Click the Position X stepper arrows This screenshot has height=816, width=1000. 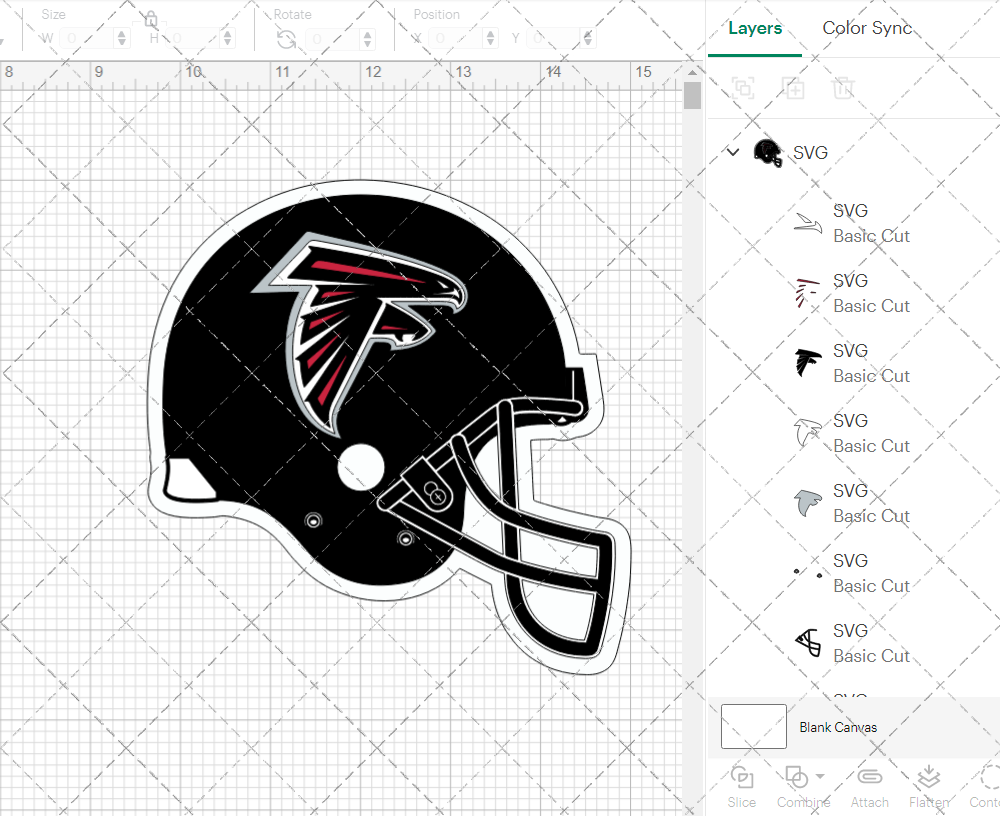490,38
